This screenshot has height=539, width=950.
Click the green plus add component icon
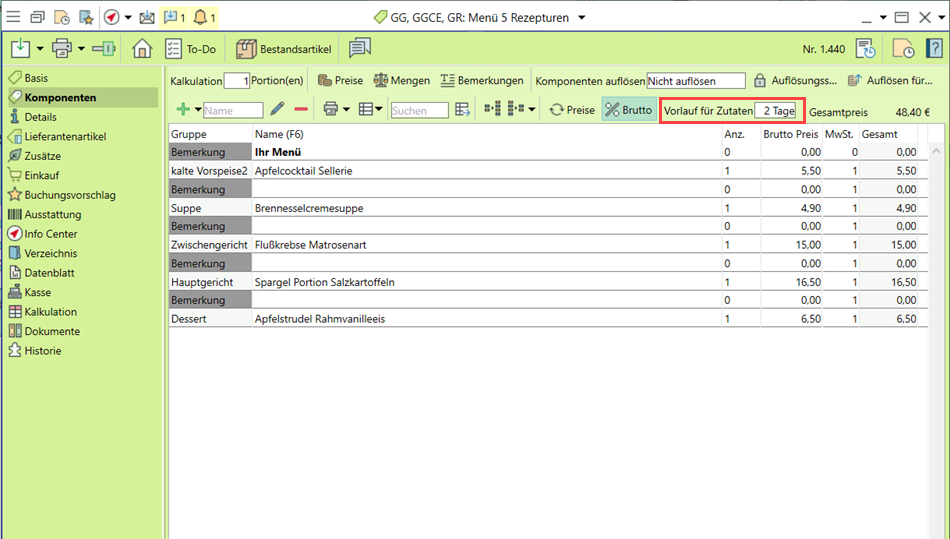[182, 109]
